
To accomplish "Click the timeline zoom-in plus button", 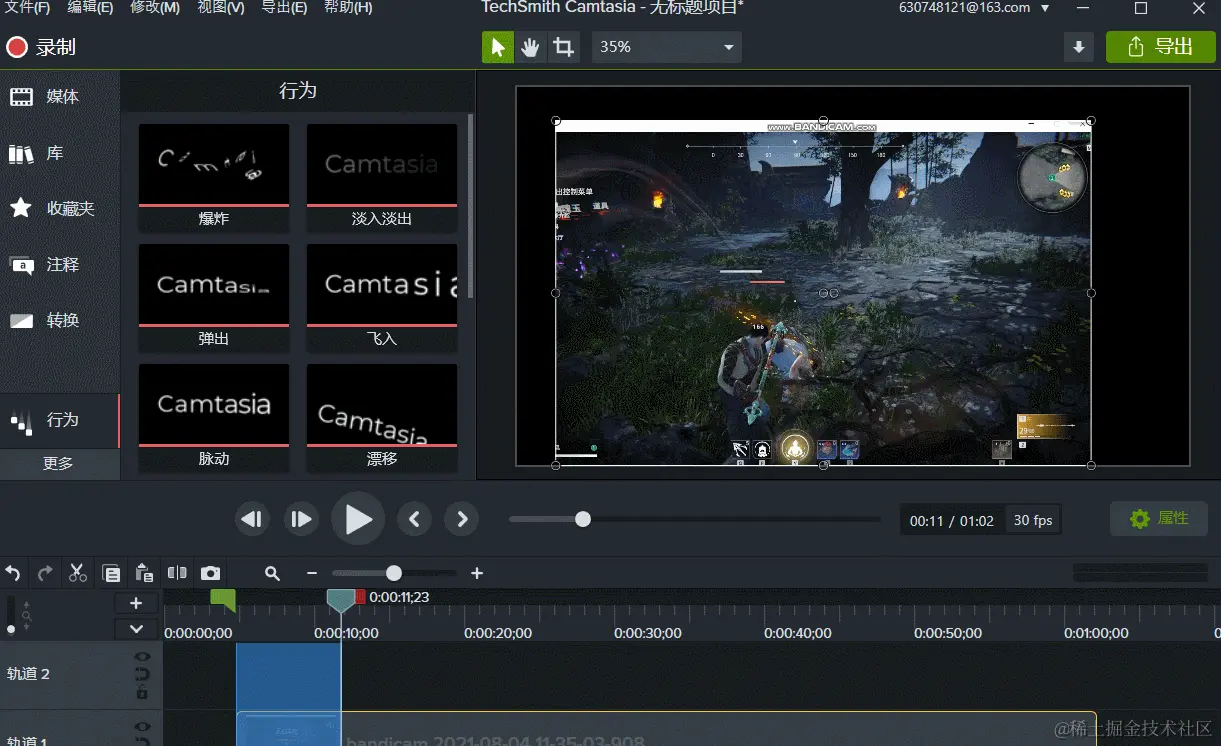I will (x=477, y=573).
